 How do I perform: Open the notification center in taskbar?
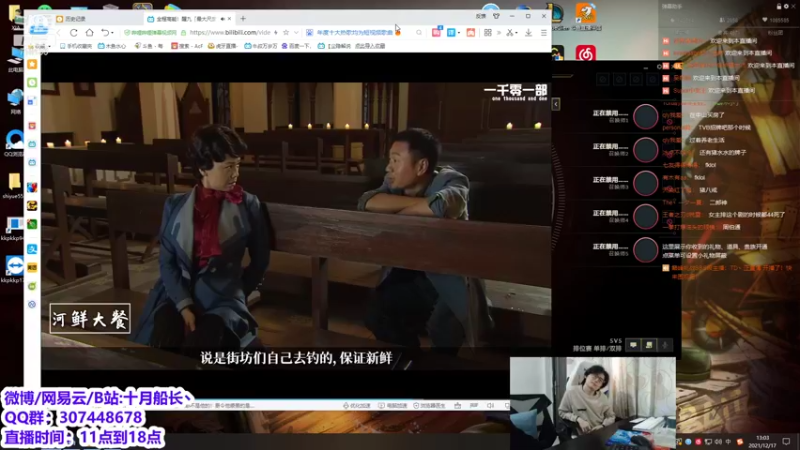pyautogui.click(x=786, y=441)
